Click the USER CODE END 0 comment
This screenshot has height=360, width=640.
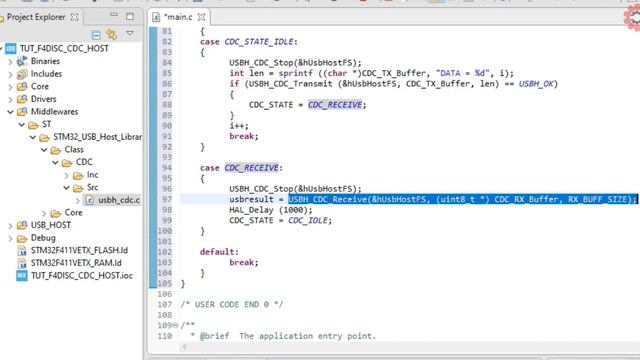231,304
